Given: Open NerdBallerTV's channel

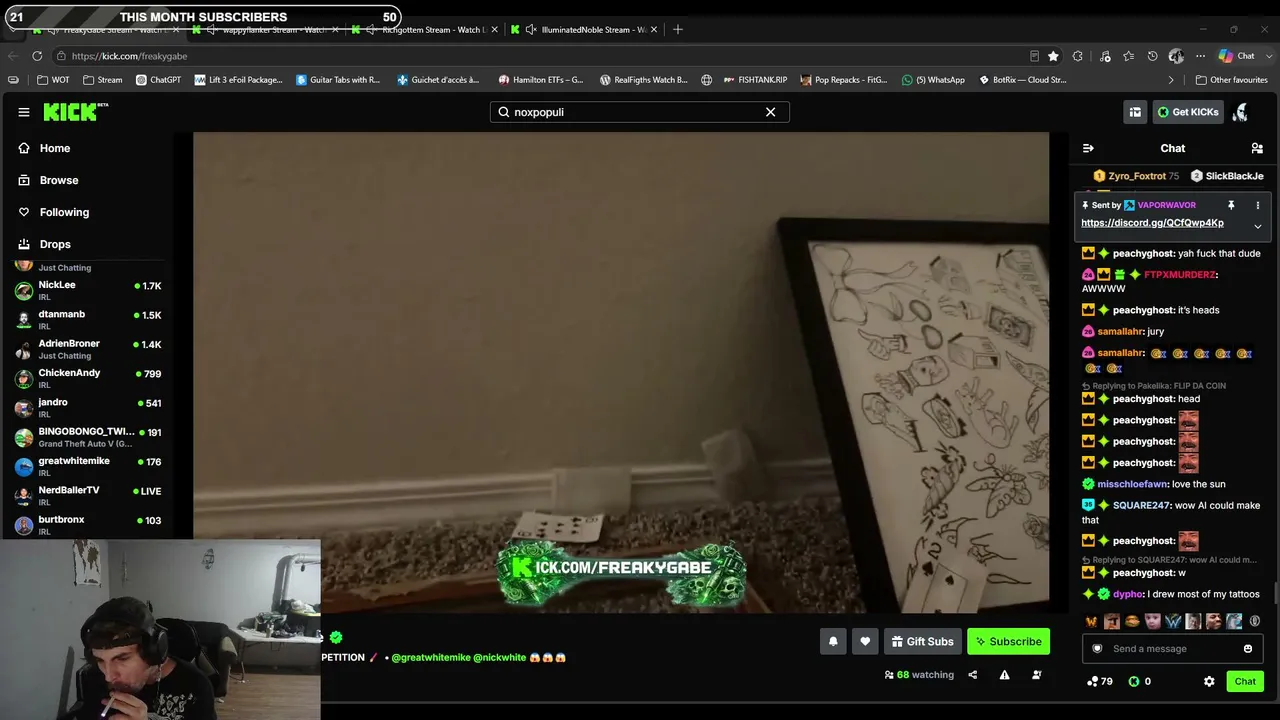Looking at the screenshot, I should pyautogui.click(x=88, y=495).
